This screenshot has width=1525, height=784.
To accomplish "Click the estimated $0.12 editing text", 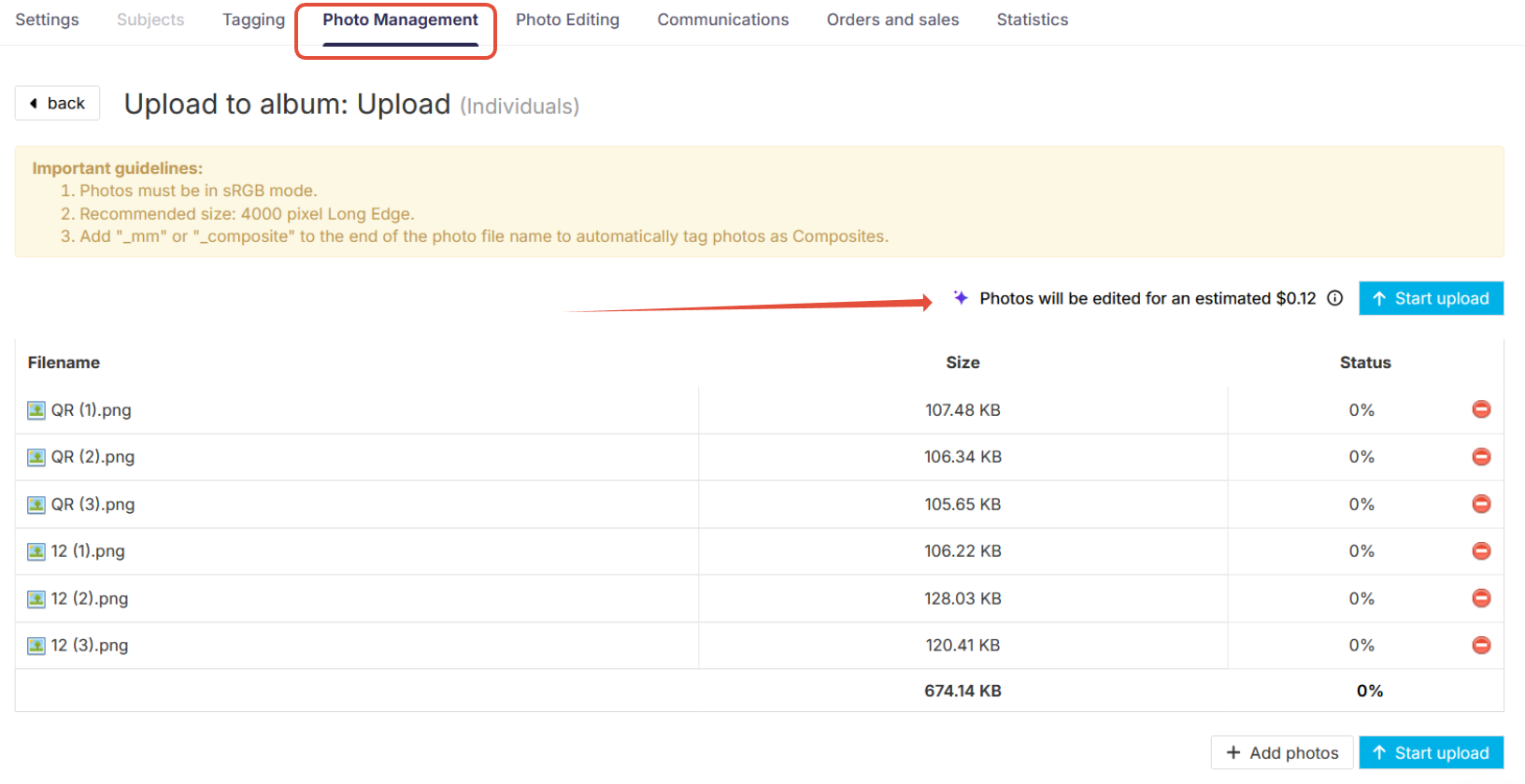I will (x=1147, y=298).
